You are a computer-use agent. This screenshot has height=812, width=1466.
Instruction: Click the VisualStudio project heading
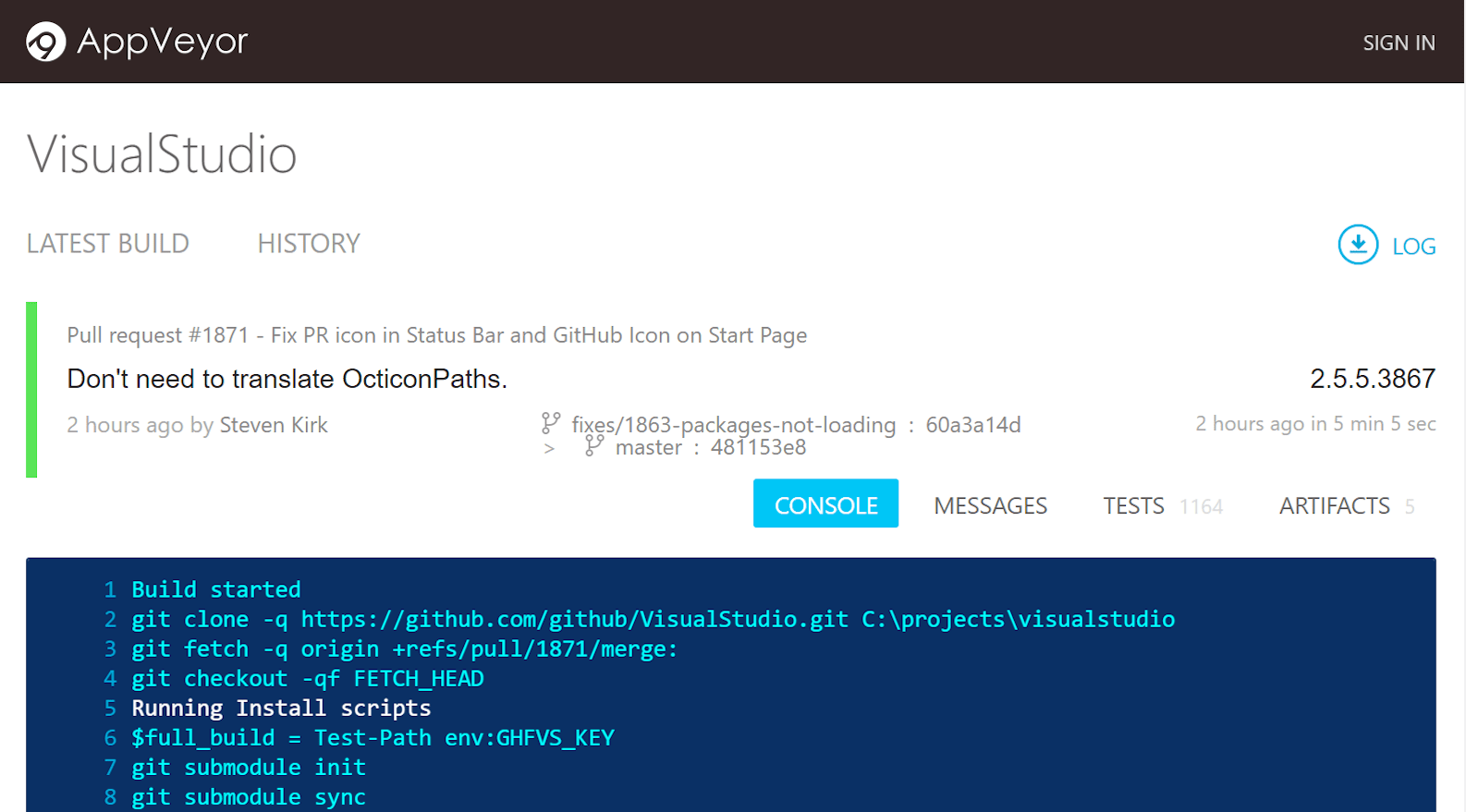pyautogui.click(x=162, y=154)
